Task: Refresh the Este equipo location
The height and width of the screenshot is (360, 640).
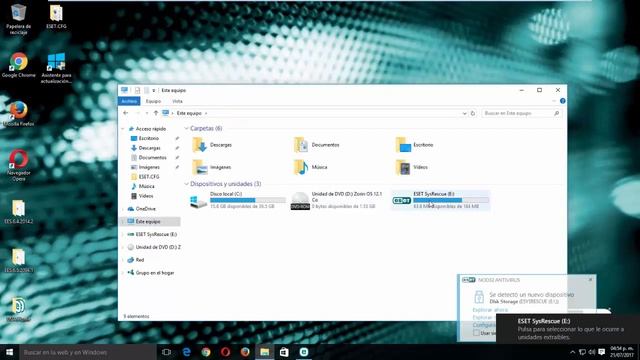Action: (x=473, y=113)
